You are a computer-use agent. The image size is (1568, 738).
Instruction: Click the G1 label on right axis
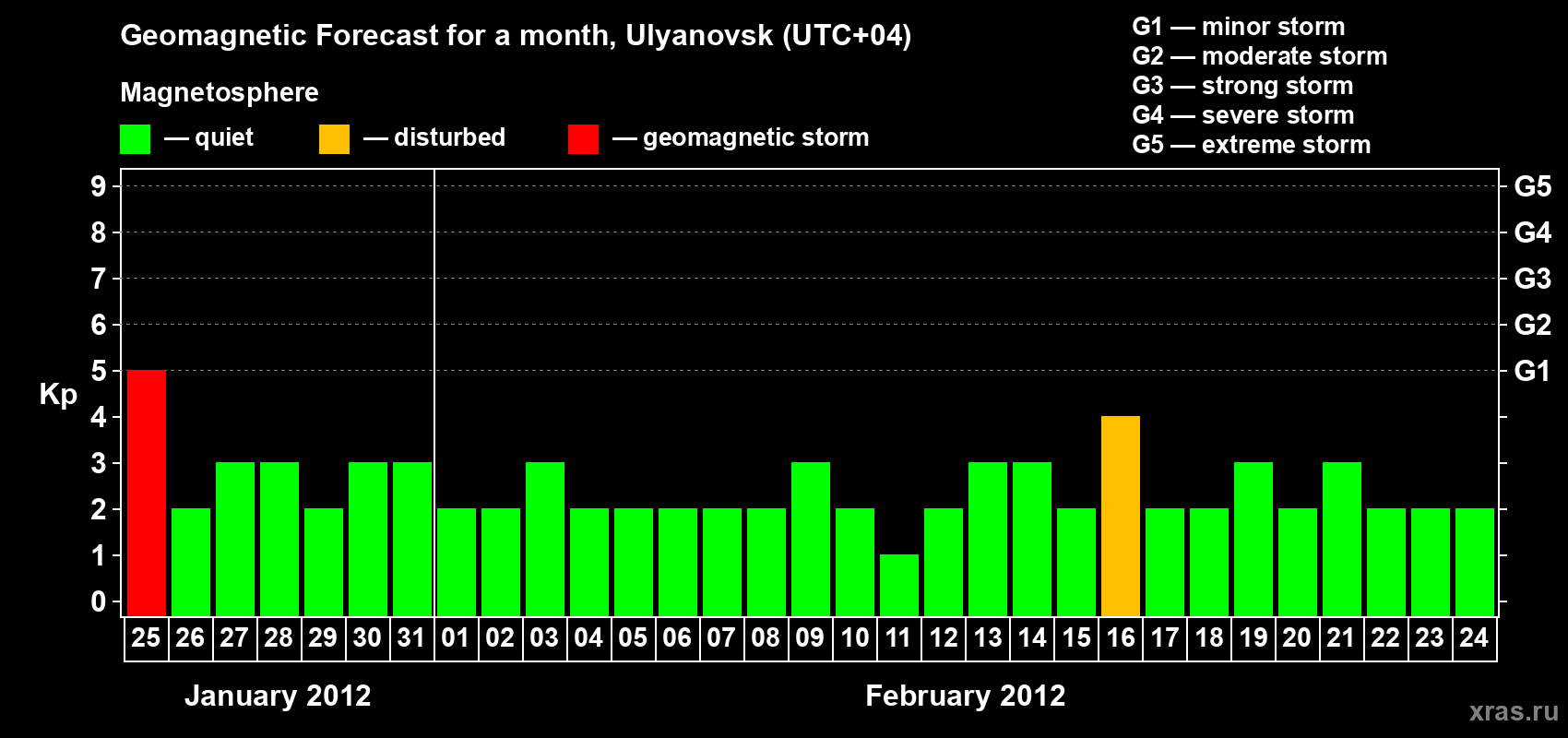click(x=1533, y=371)
